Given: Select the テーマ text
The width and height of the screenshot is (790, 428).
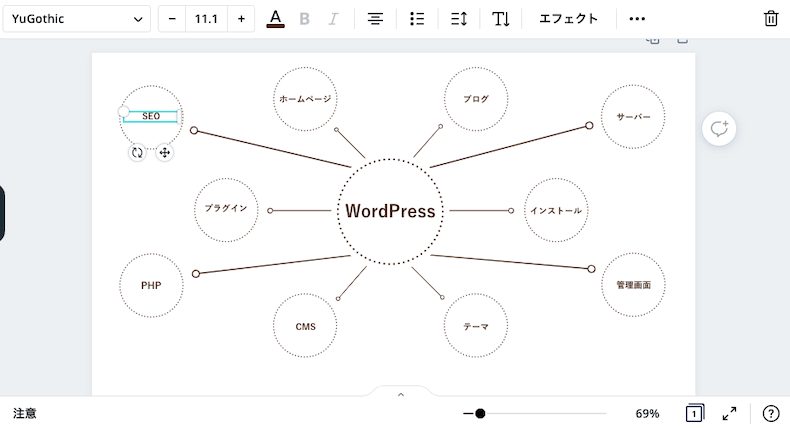Looking at the screenshot, I should click(476, 327).
